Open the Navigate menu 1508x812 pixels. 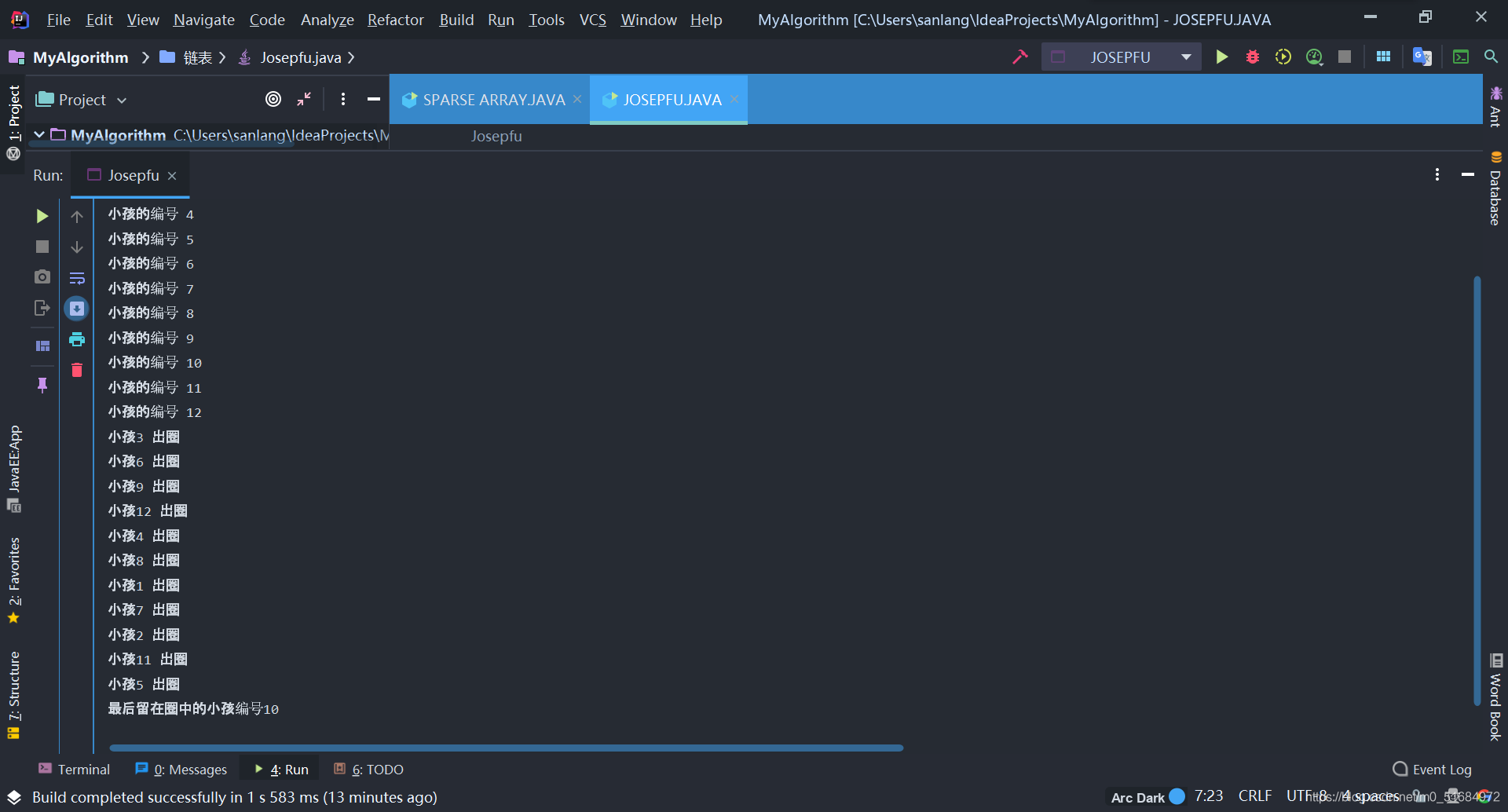(204, 20)
